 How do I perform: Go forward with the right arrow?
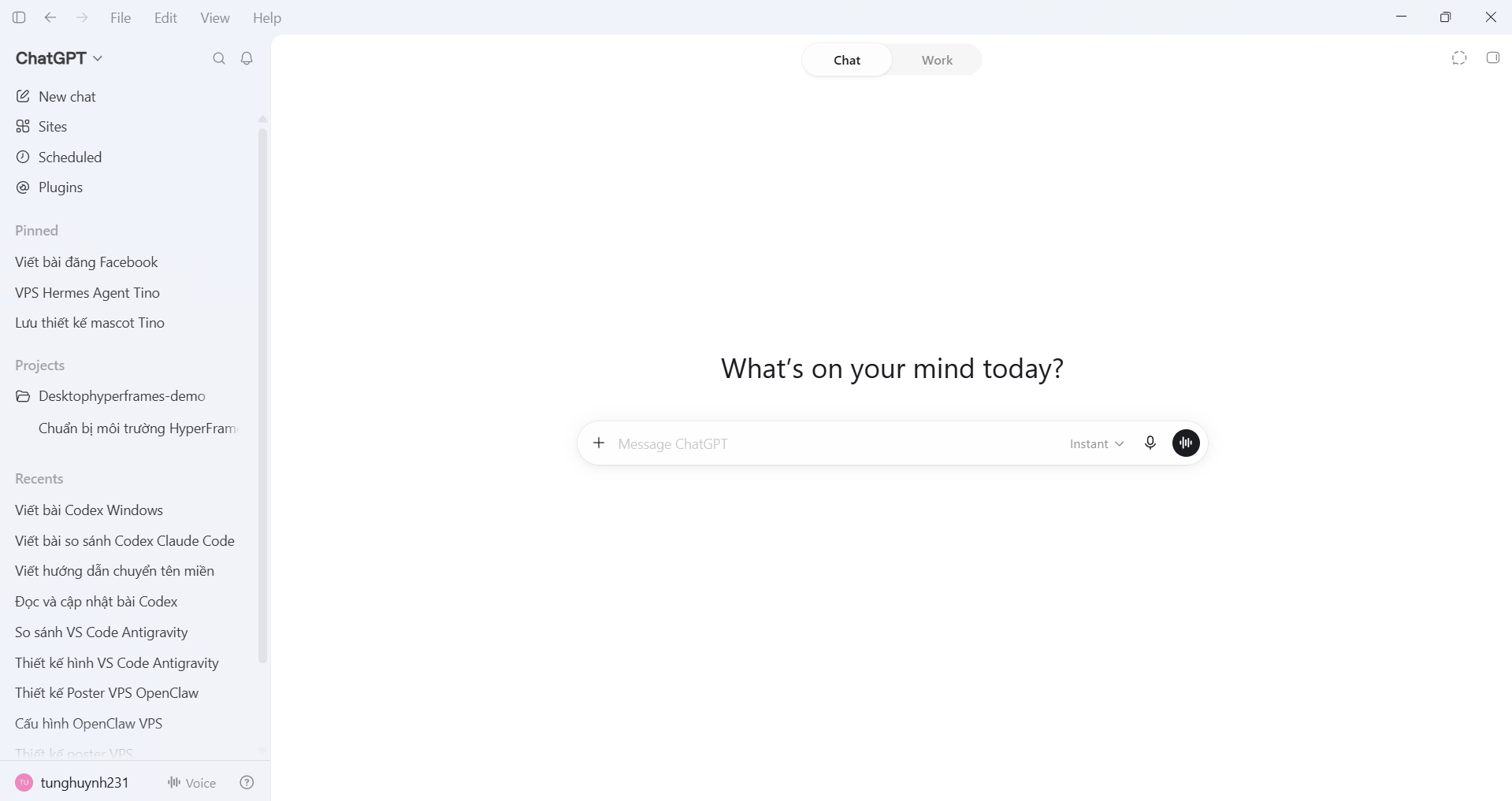tap(82, 17)
